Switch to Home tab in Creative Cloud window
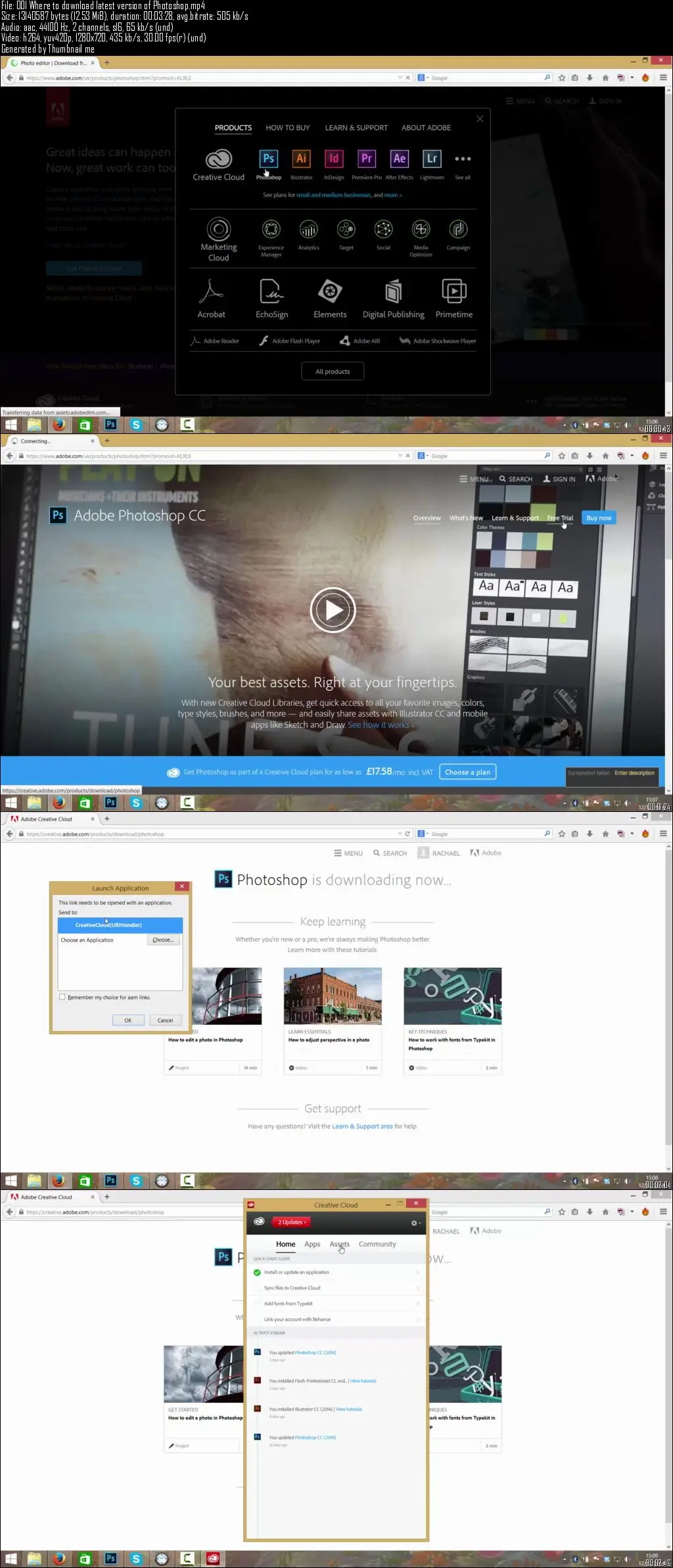The width and height of the screenshot is (673, 1568). pyautogui.click(x=285, y=1244)
